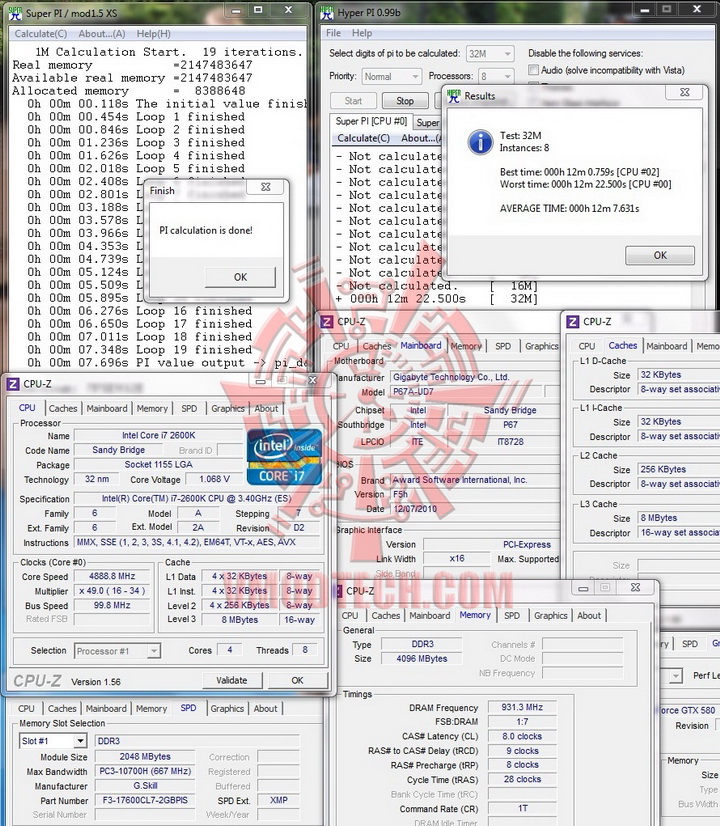Close the Finish dialog with X
Screen dimensions: 720x826
[266, 187]
